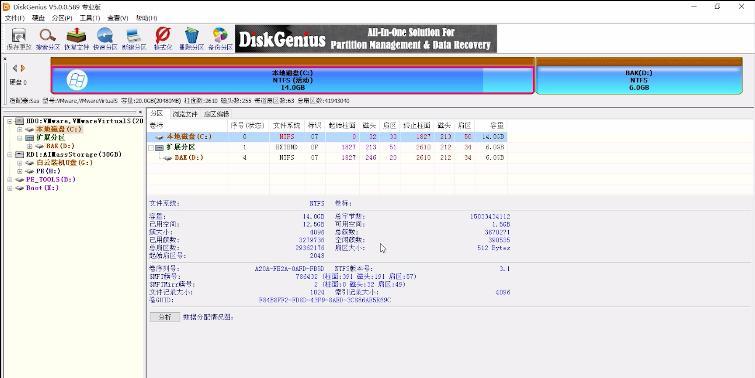
Task: Click the Delete partition trash bin icon
Action: pyautogui.click(x=192, y=39)
